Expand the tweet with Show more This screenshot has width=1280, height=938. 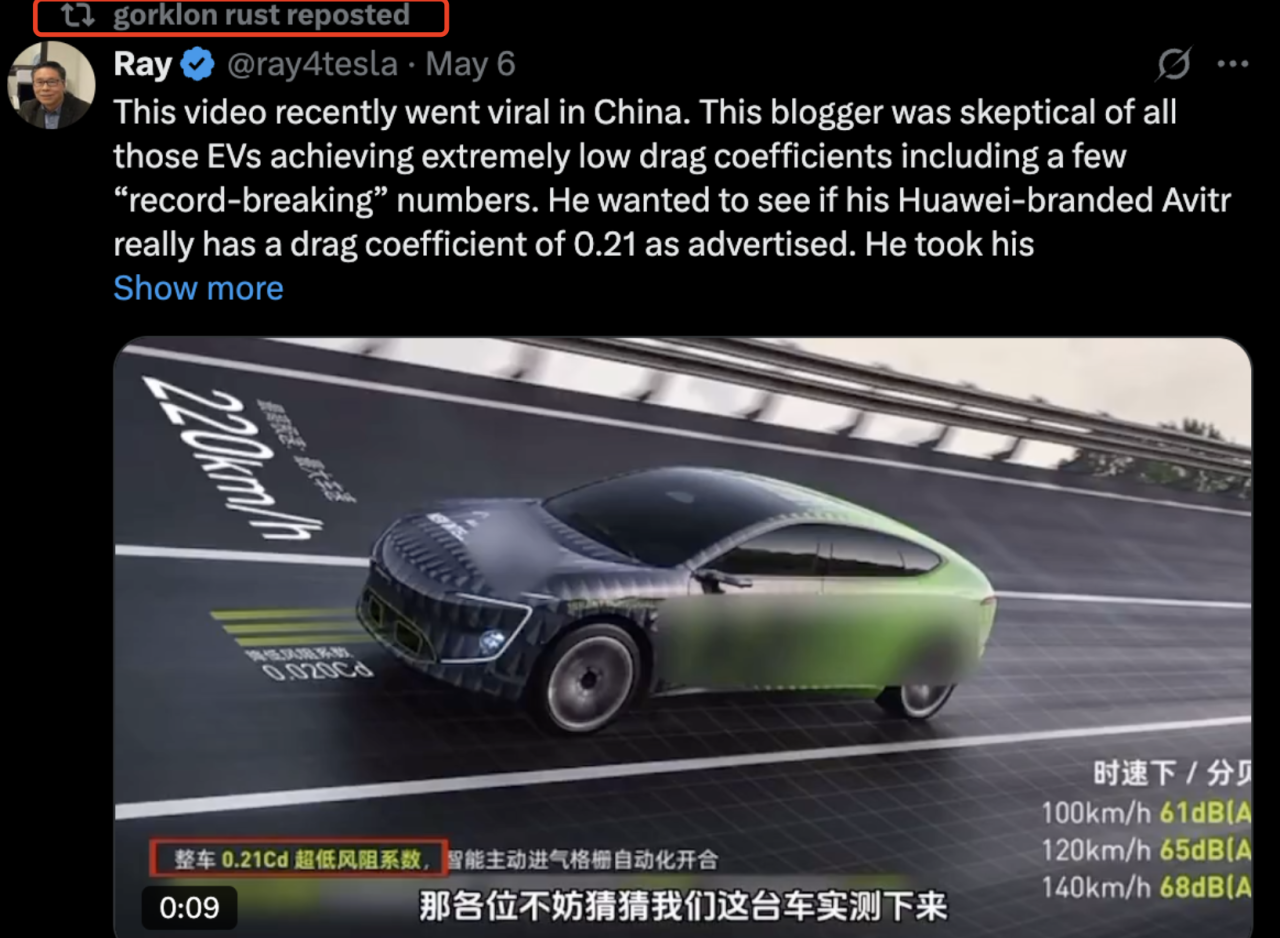click(x=198, y=288)
